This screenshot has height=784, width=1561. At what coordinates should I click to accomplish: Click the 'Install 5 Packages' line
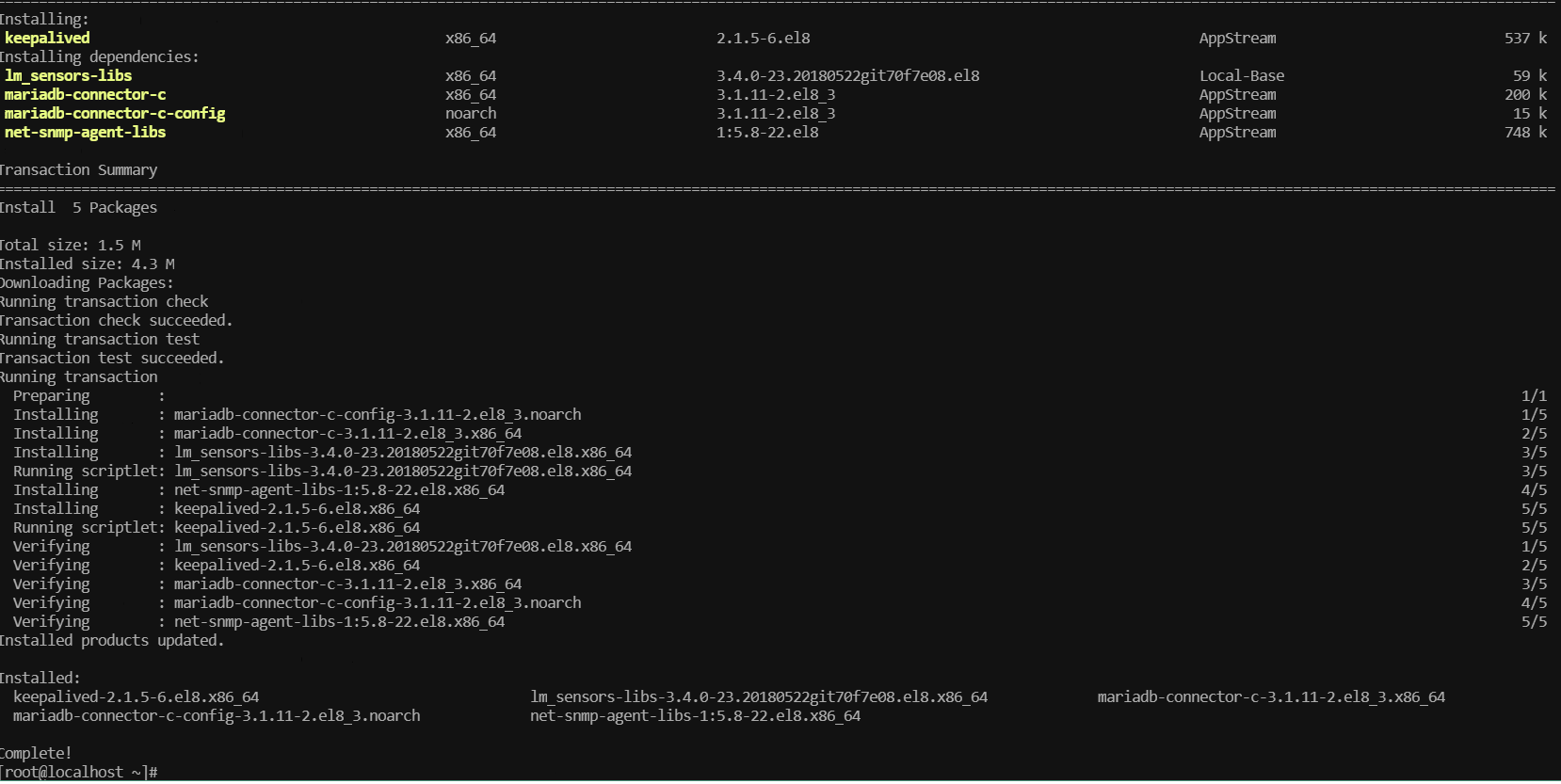[78, 208]
